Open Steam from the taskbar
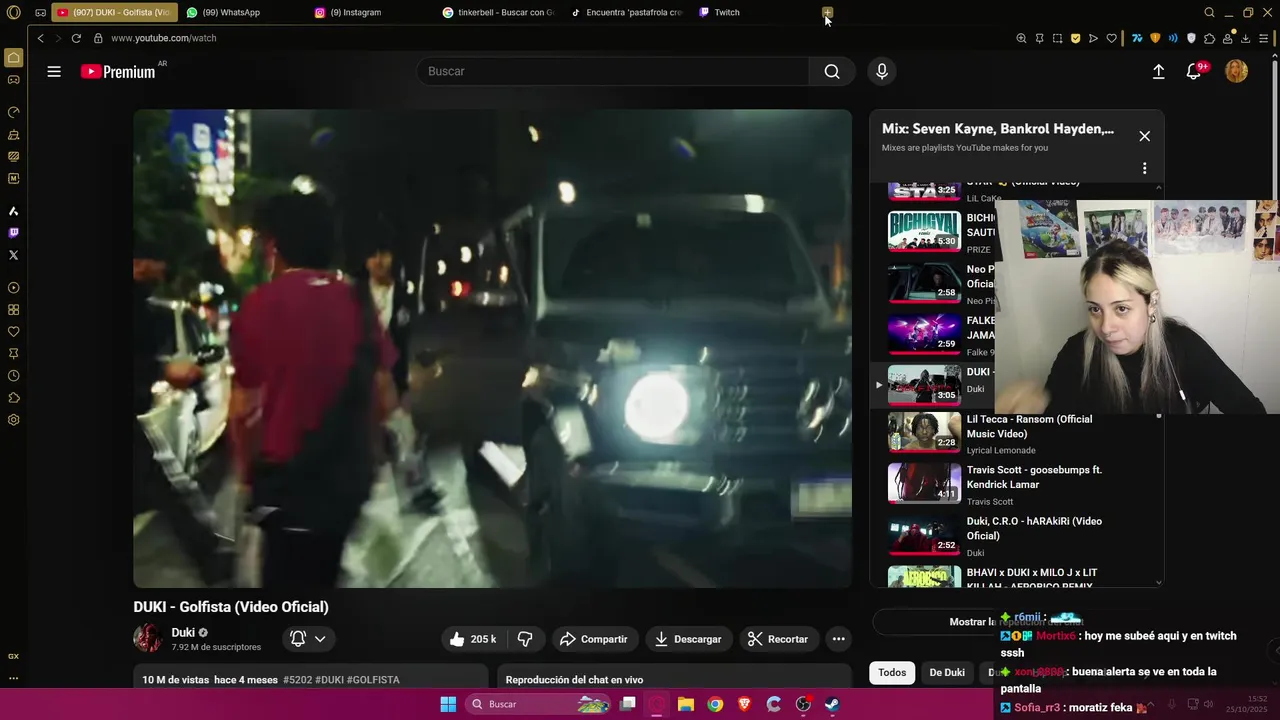This screenshot has height=720, width=1280. [x=832, y=704]
